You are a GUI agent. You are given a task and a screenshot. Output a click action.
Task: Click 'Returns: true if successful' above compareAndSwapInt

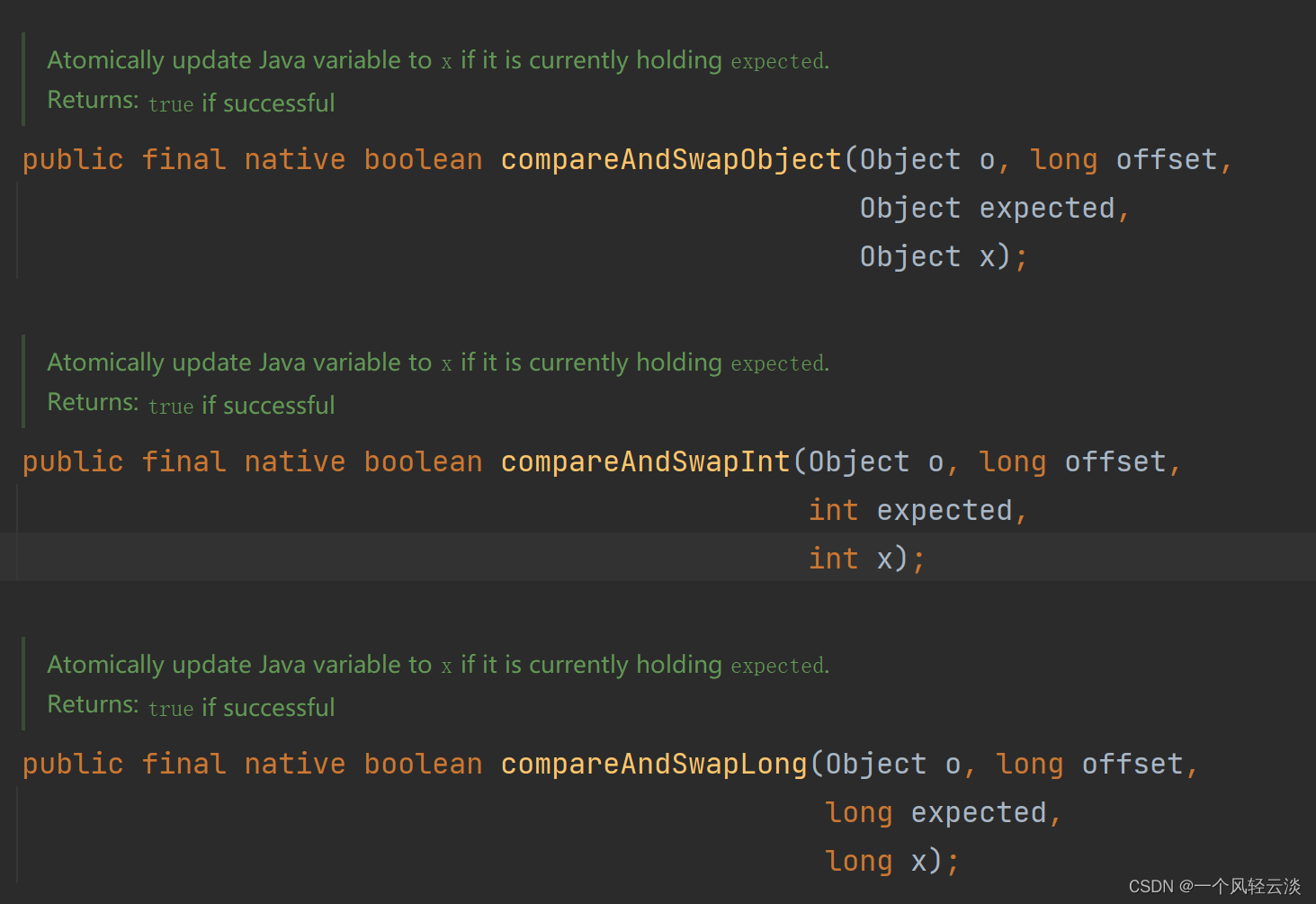point(191,404)
